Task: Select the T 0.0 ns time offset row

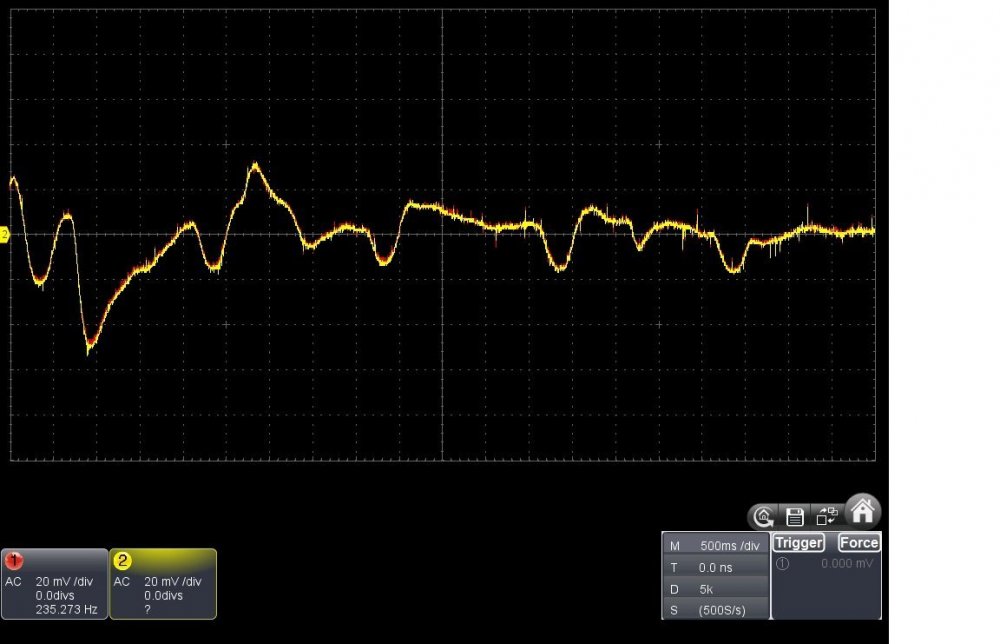Action: point(716,567)
